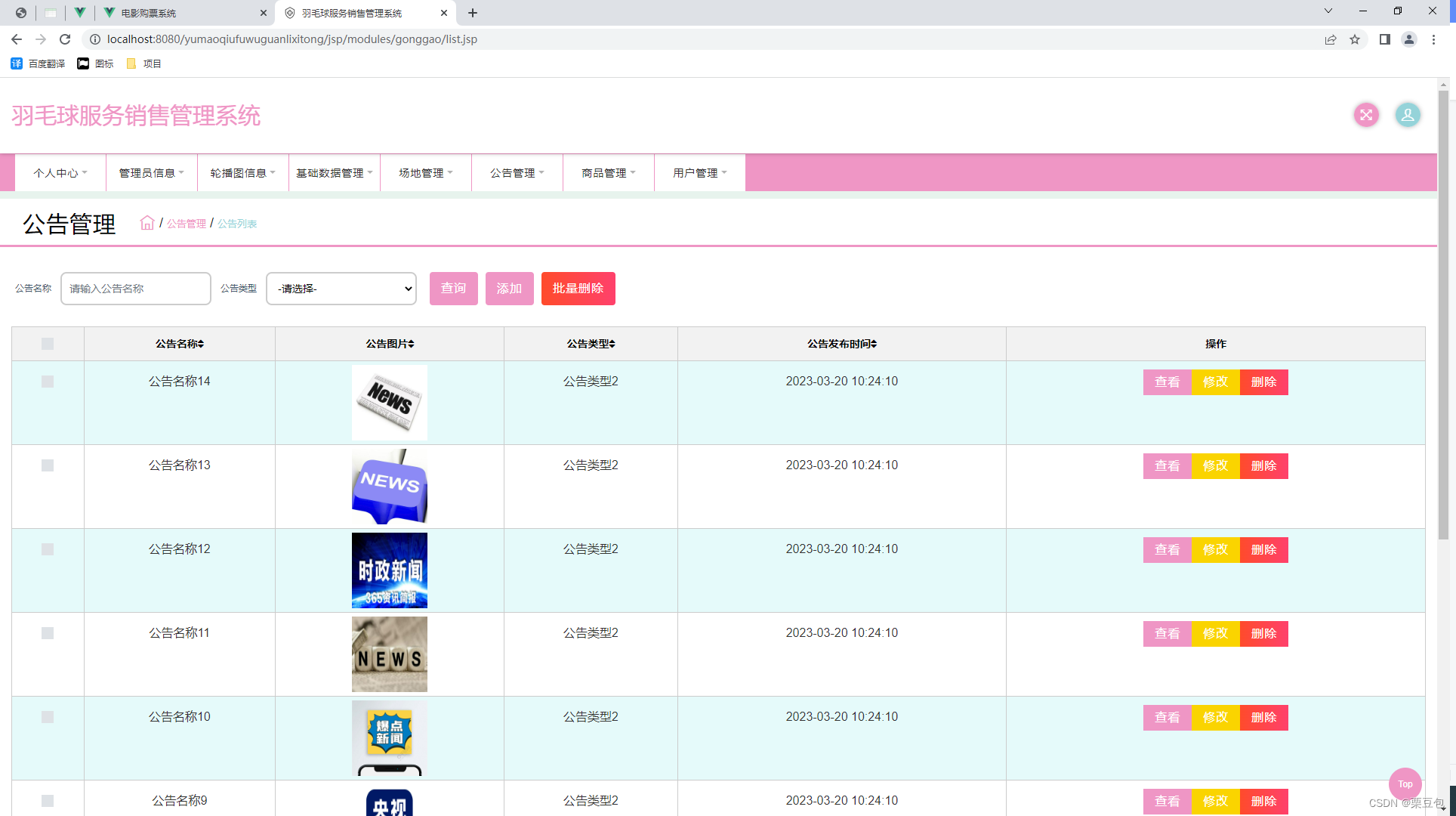Tick the checkbox for 公告名称14 row

click(x=48, y=382)
